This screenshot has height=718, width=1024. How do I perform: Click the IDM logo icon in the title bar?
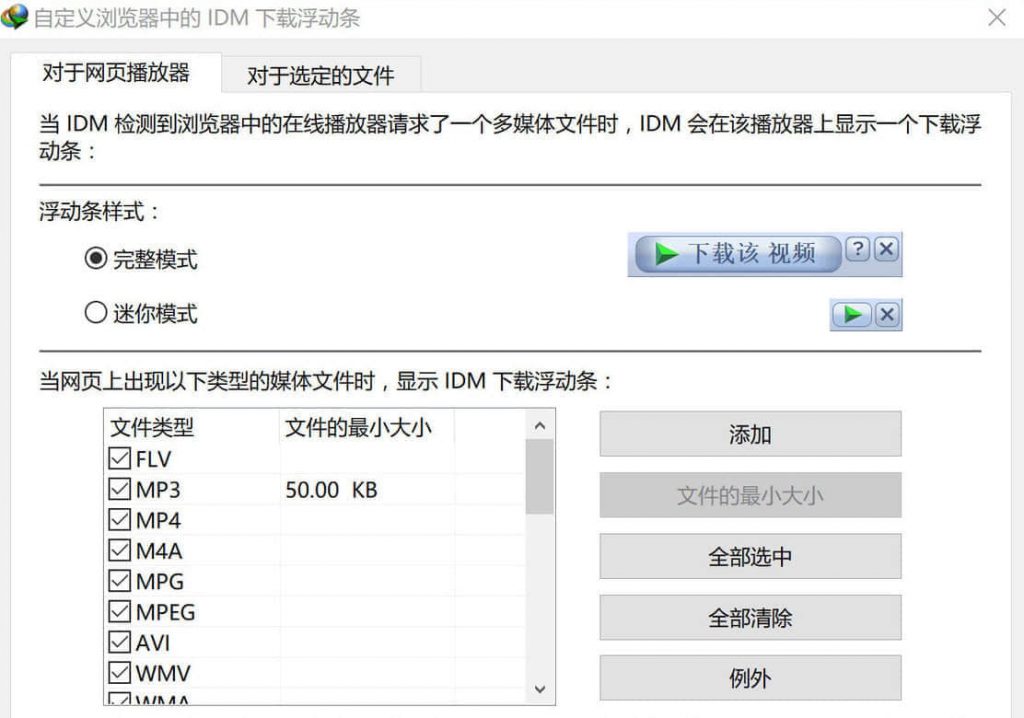(15, 18)
